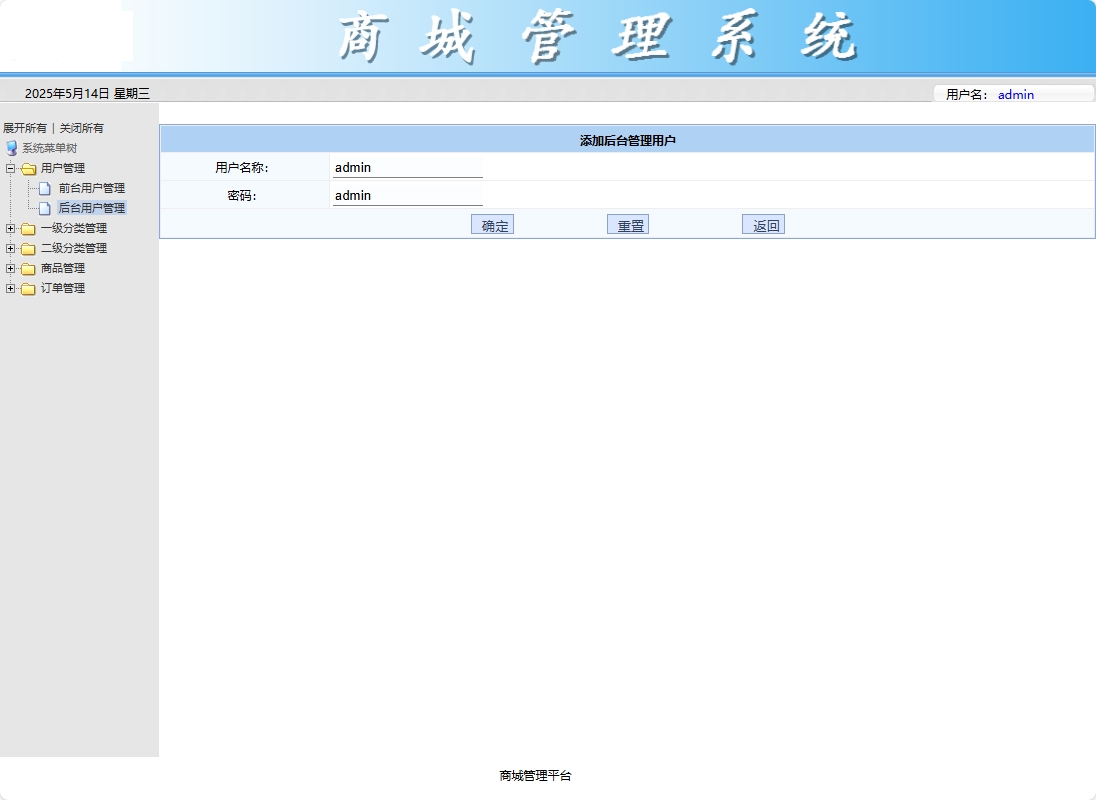Click the 后台用户管理 document icon
The width and height of the screenshot is (1096, 800).
(x=43, y=208)
